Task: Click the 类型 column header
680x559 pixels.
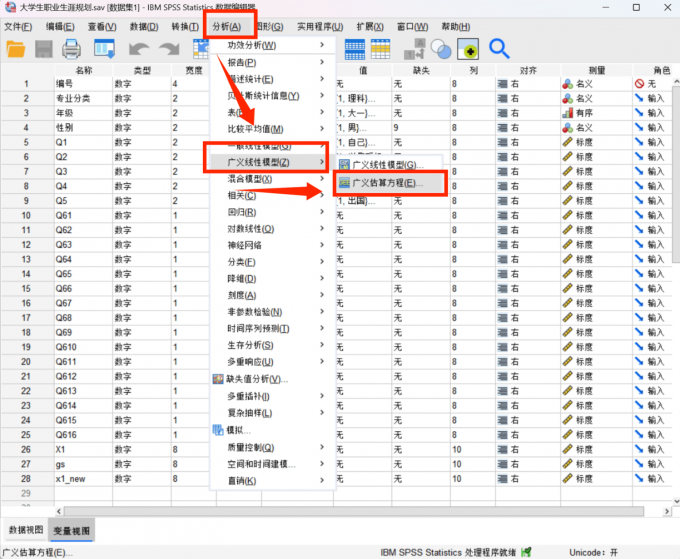Action: coord(142,70)
